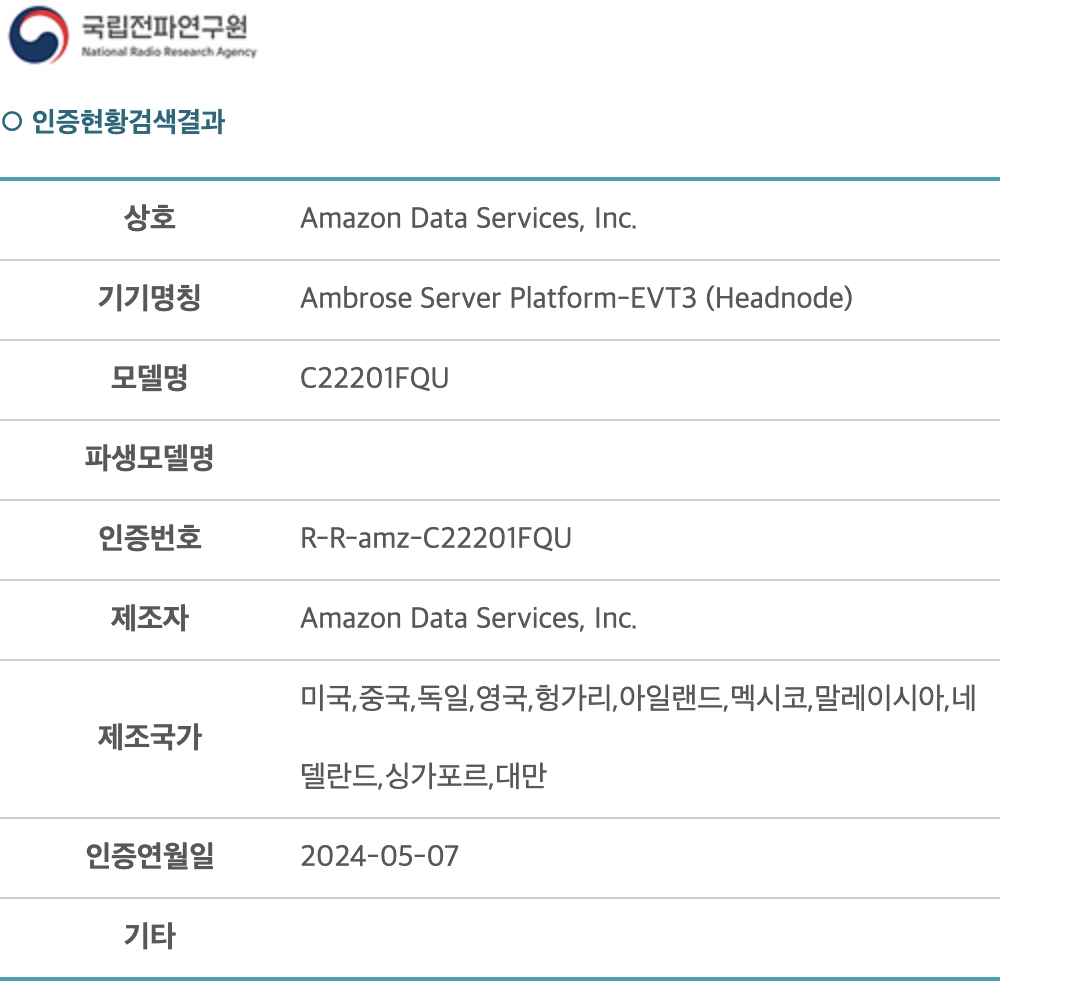
Task: Select the 상호 value Amazon Data Services, Inc.
Action: (468, 218)
